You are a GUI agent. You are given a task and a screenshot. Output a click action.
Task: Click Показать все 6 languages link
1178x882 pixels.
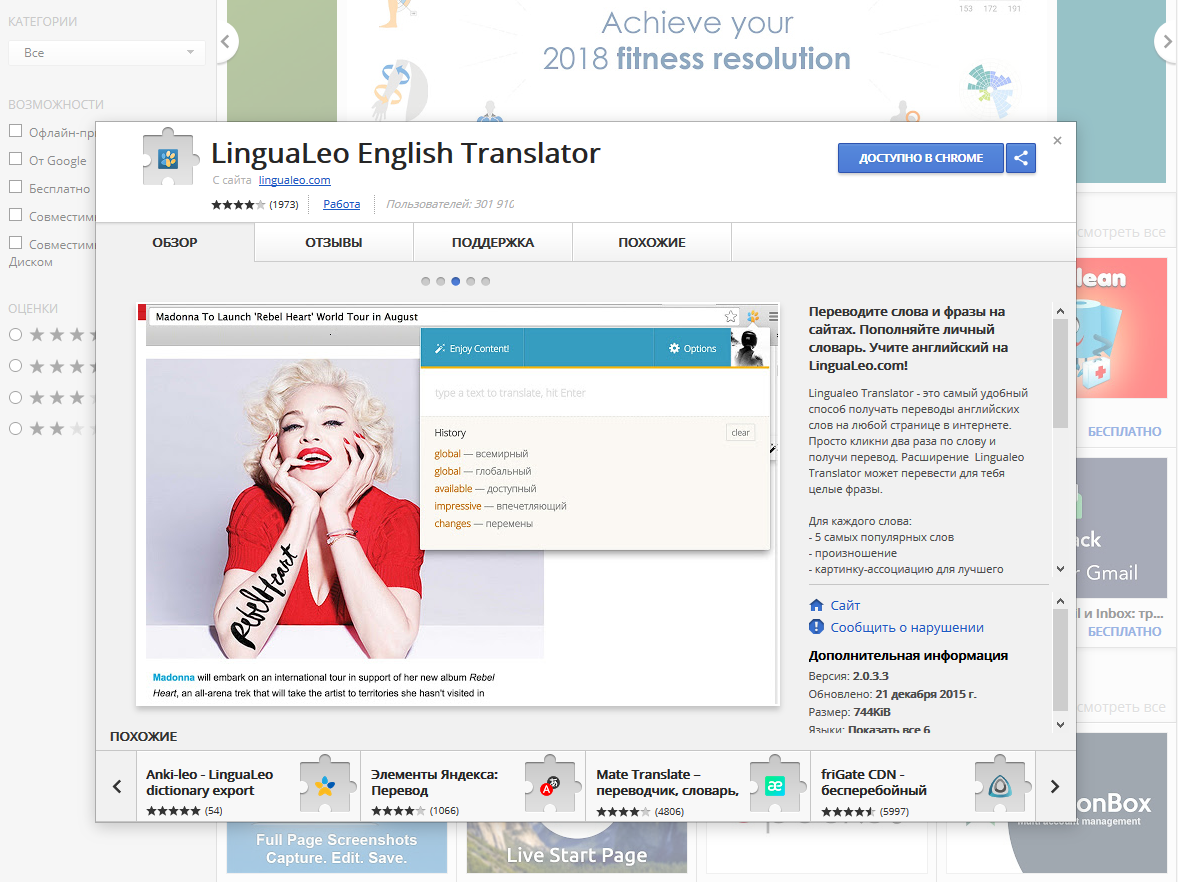[x=890, y=729]
